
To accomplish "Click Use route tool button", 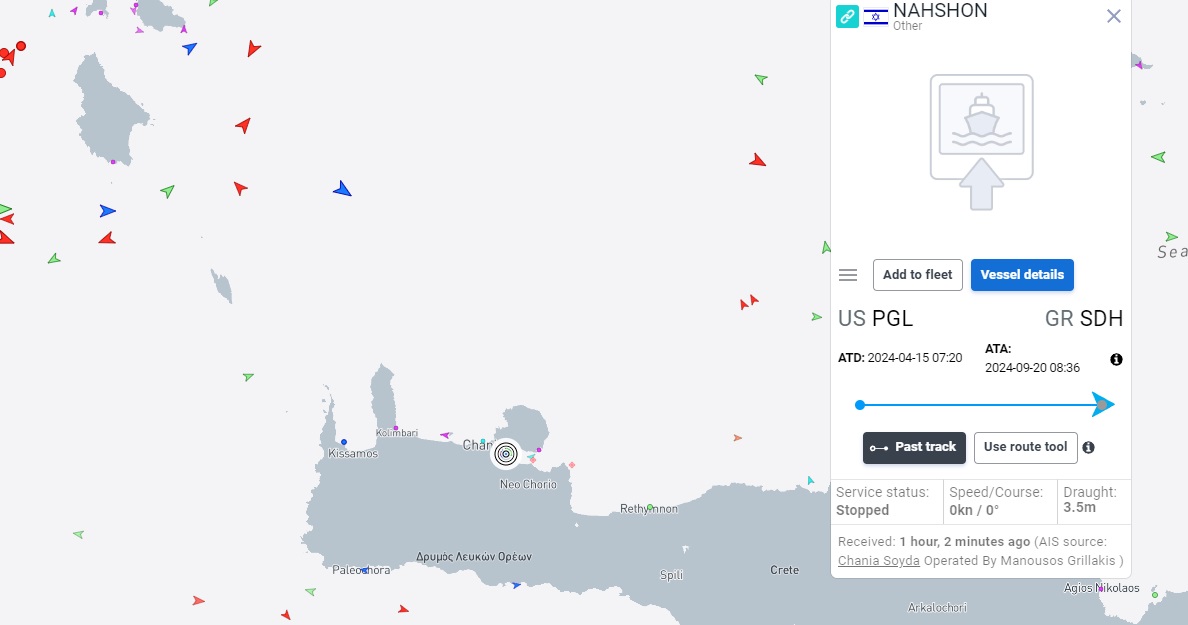I will 1025,448.
